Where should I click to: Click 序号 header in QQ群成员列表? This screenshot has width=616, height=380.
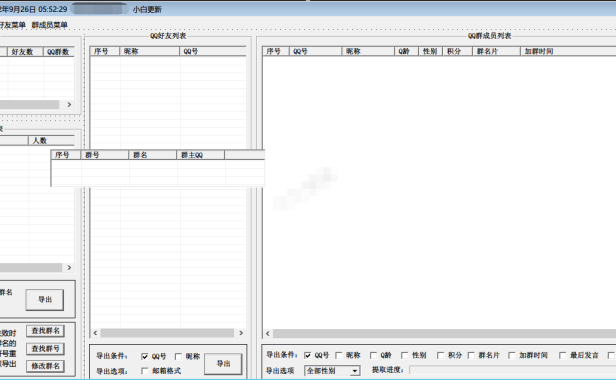pos(276,51)
